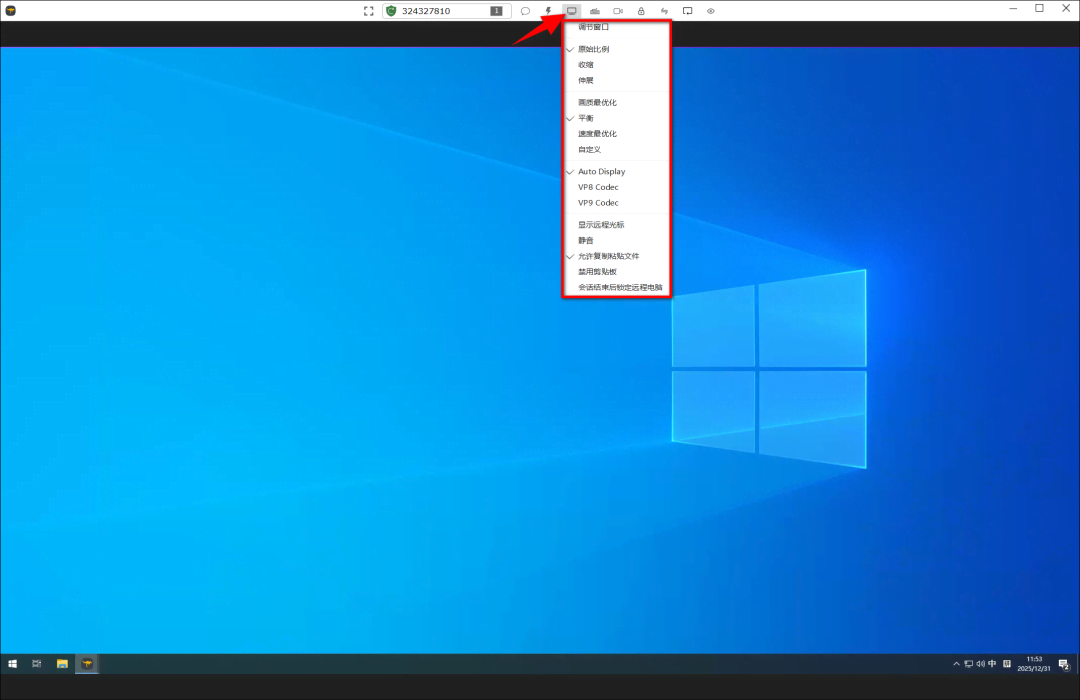Viewport: 1080px width, 700px height.
Task: Toggle the monitor display settings icon
Action: click(x=572, y=11)
